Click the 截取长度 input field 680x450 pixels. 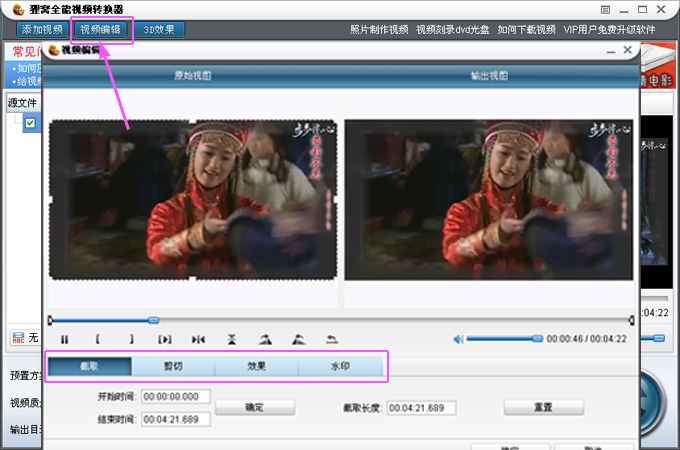pyautogui.click(x=422, y=408)
